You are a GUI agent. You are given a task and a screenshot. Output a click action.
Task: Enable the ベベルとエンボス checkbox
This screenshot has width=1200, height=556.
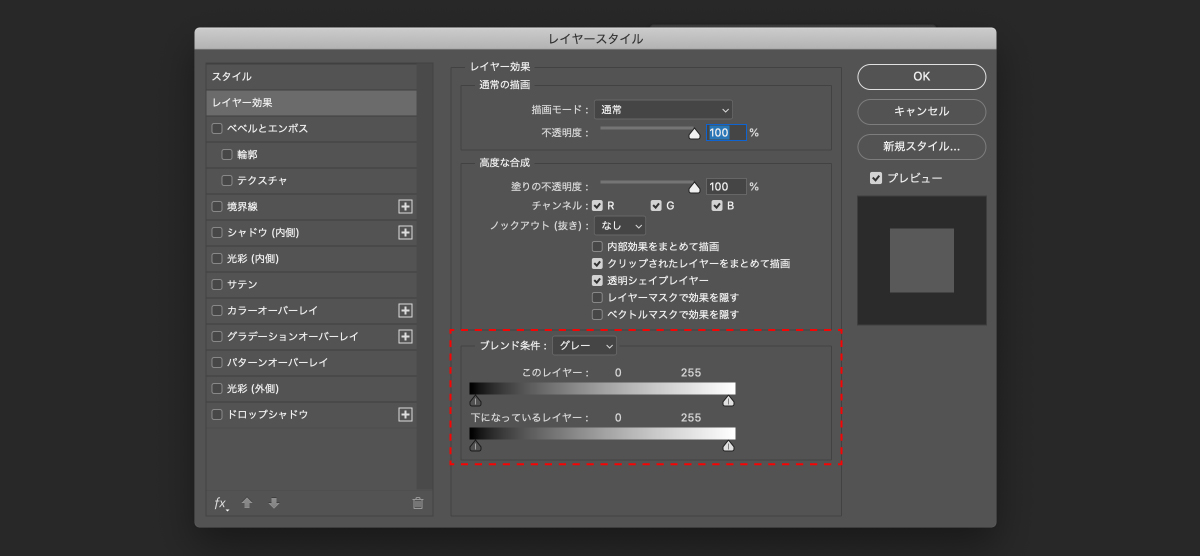217,129
